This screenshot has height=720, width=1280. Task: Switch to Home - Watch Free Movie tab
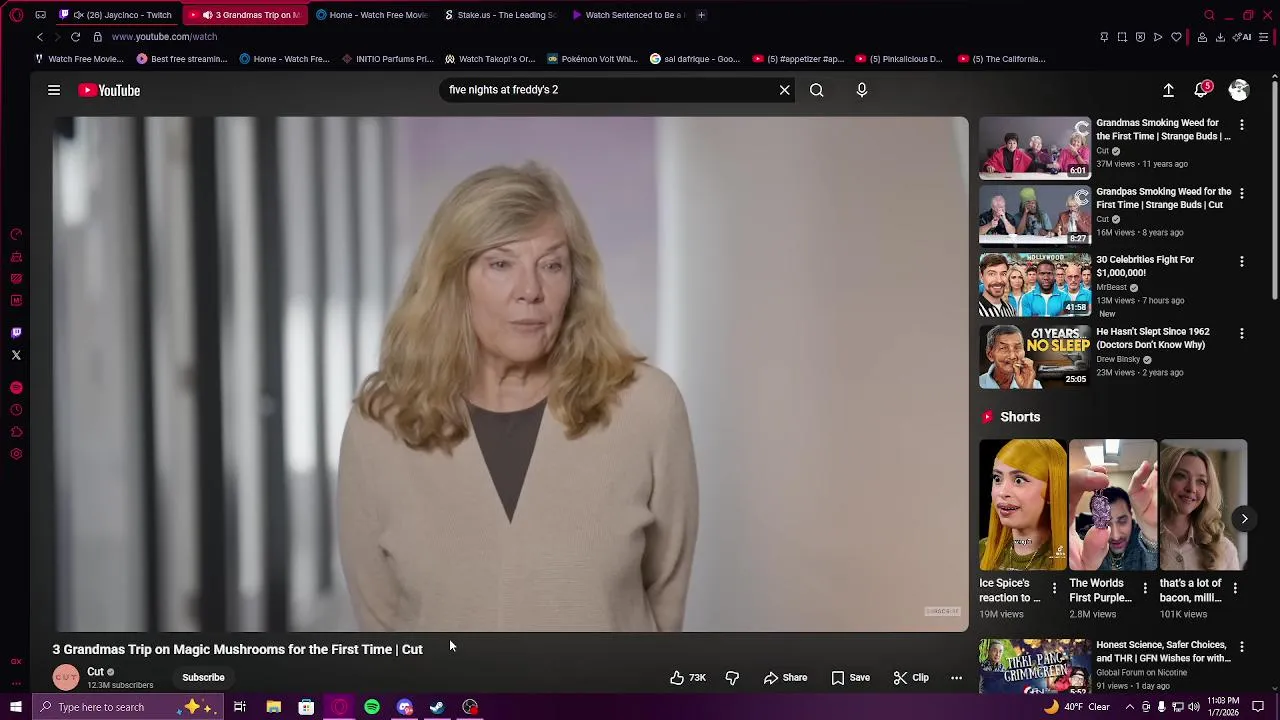click(372, 15)
